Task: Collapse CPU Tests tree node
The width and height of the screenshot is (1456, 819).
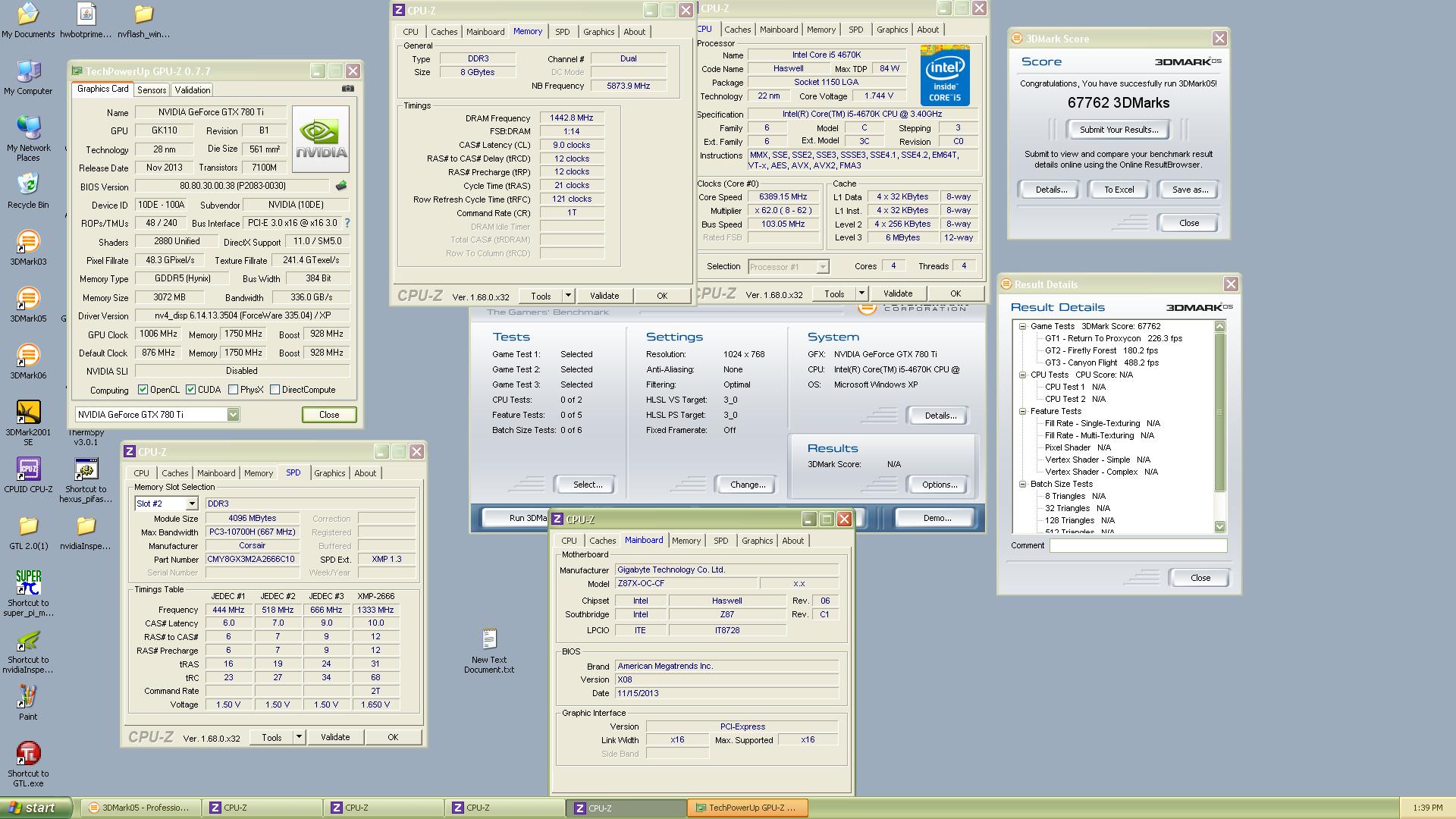Action: point(1022,375)
